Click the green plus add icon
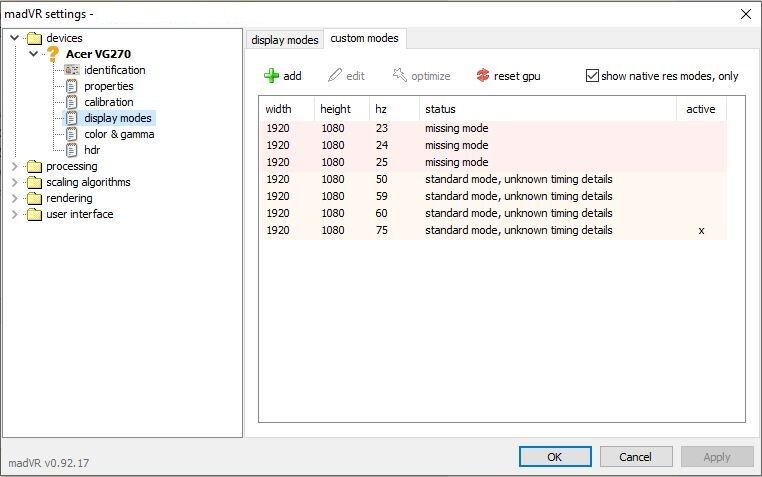This screenshot has width=762, height=477. point(271,76)
